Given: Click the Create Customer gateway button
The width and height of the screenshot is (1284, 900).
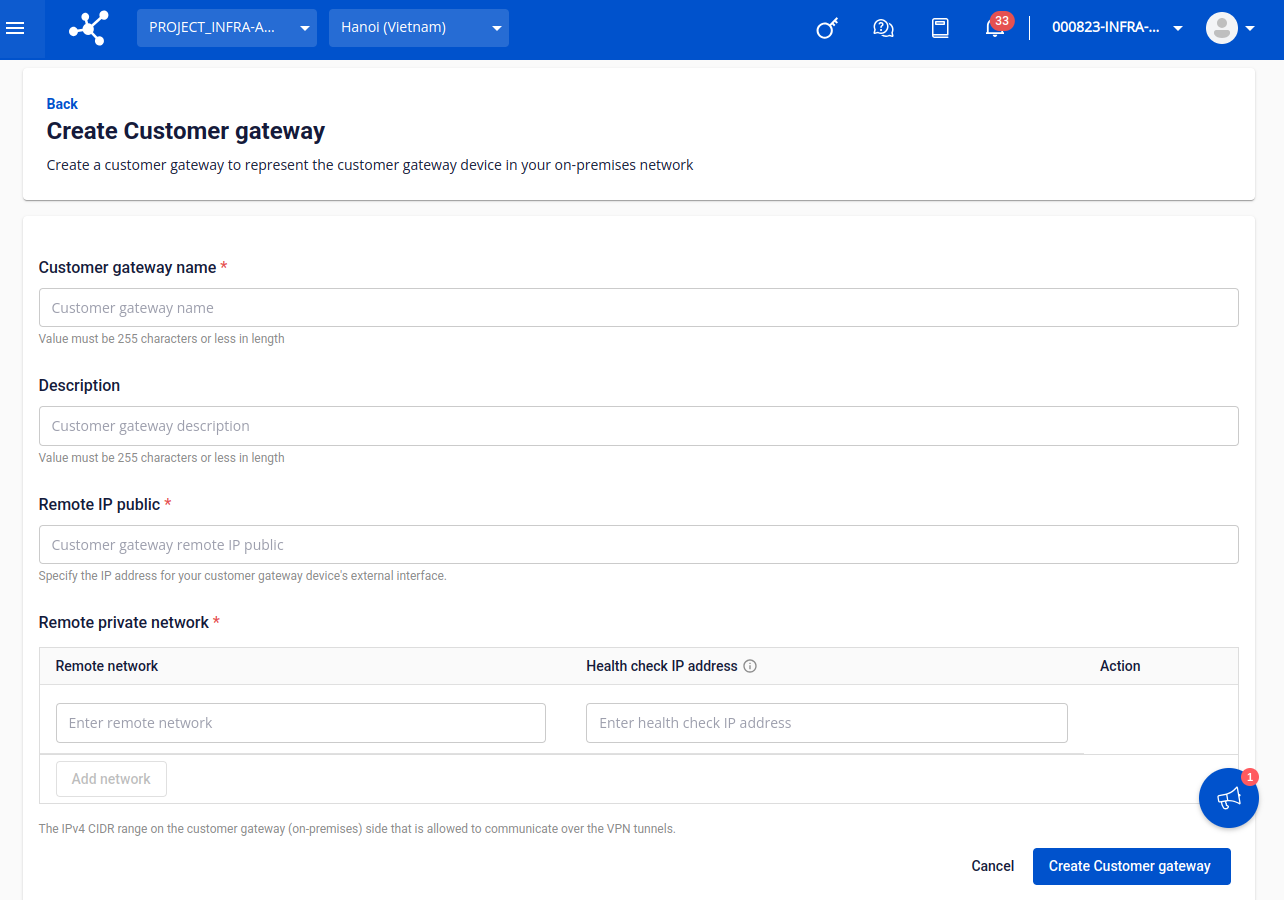Looking at the screenshot, I should 1129,866.
